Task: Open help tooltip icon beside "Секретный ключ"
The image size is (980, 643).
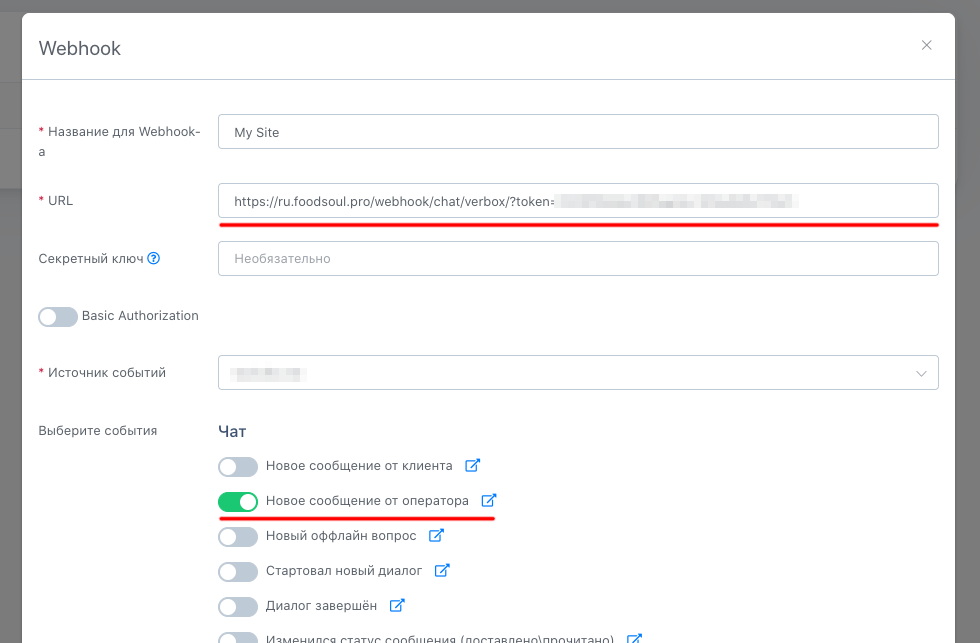Action: click(x=153, y=258)
